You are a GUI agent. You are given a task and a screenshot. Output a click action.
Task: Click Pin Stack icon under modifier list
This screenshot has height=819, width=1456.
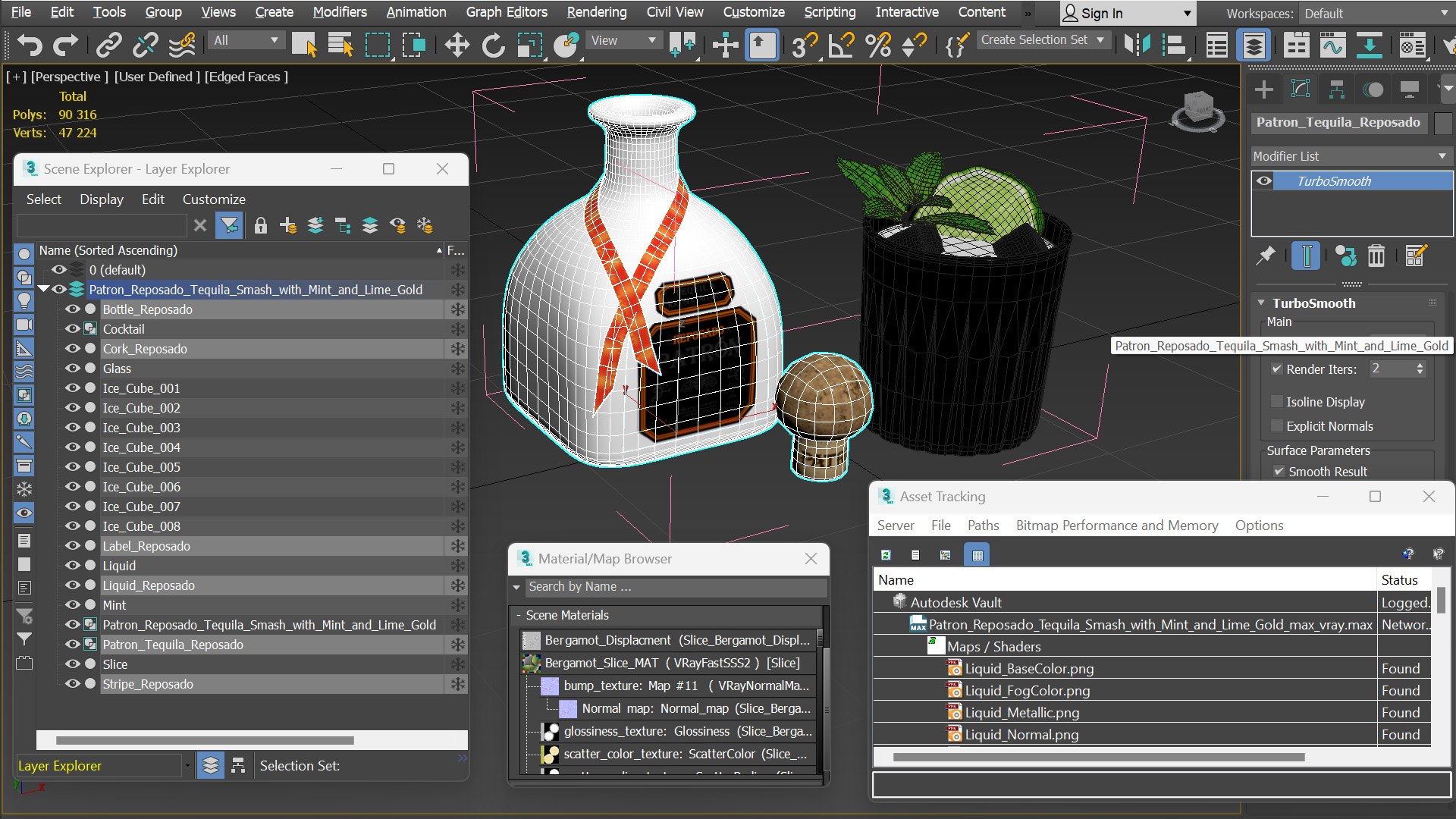click(1266, 256)
